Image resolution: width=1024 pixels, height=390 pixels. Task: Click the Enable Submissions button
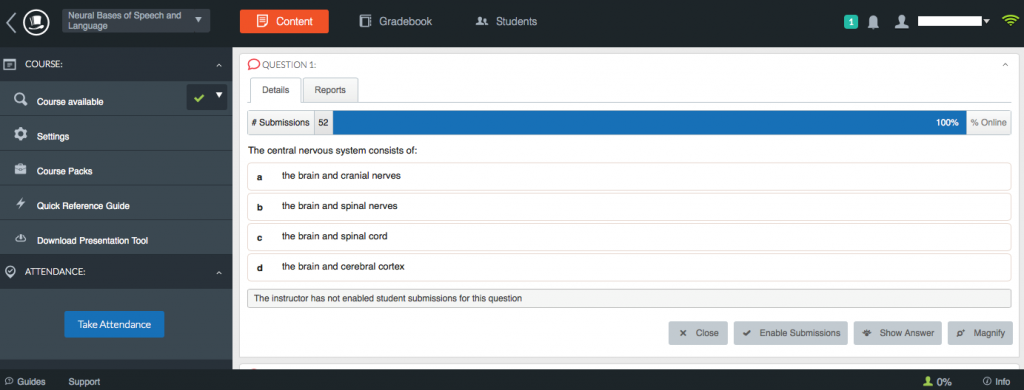point(791,333)
